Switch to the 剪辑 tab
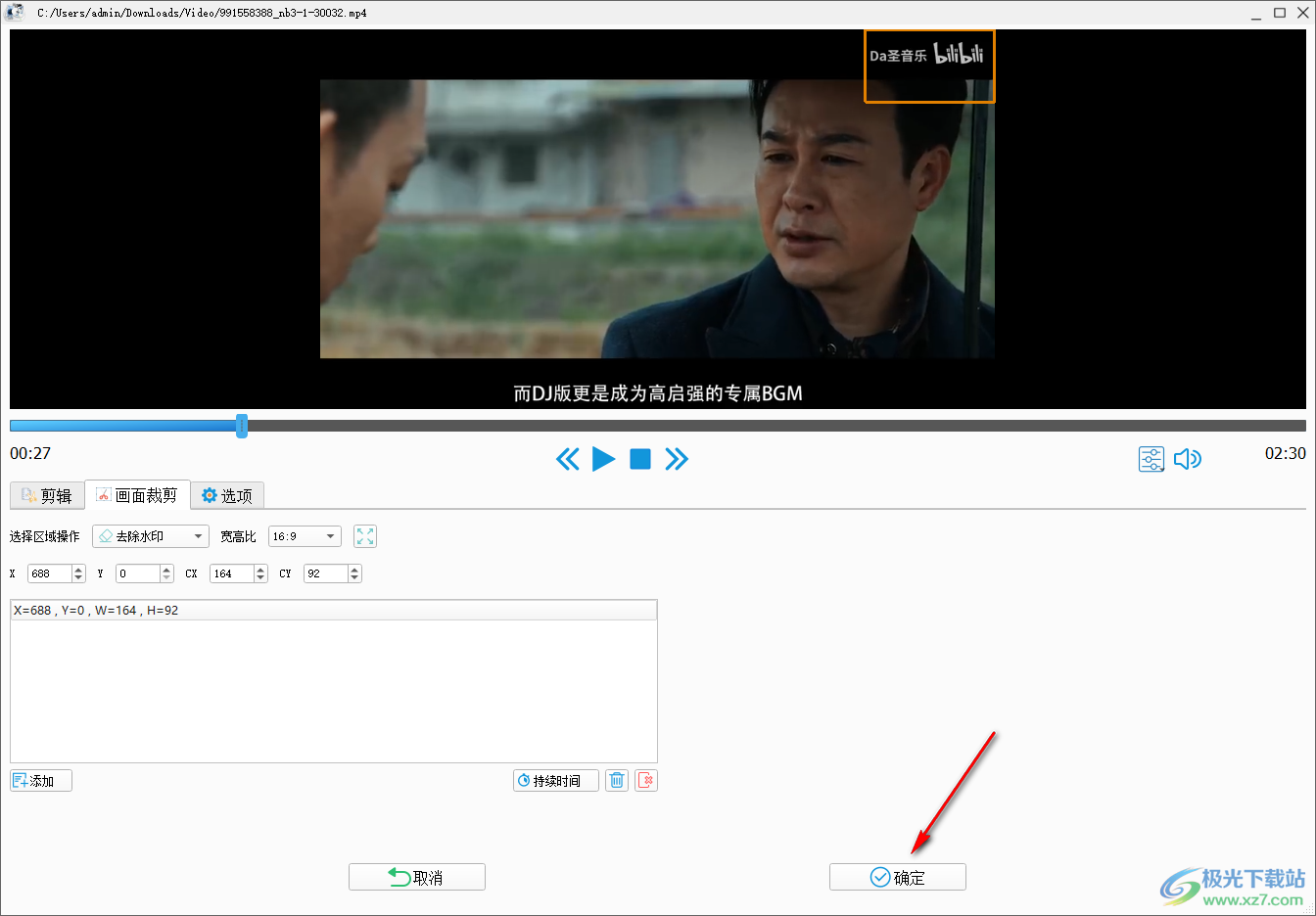 [x=47, y=496]
